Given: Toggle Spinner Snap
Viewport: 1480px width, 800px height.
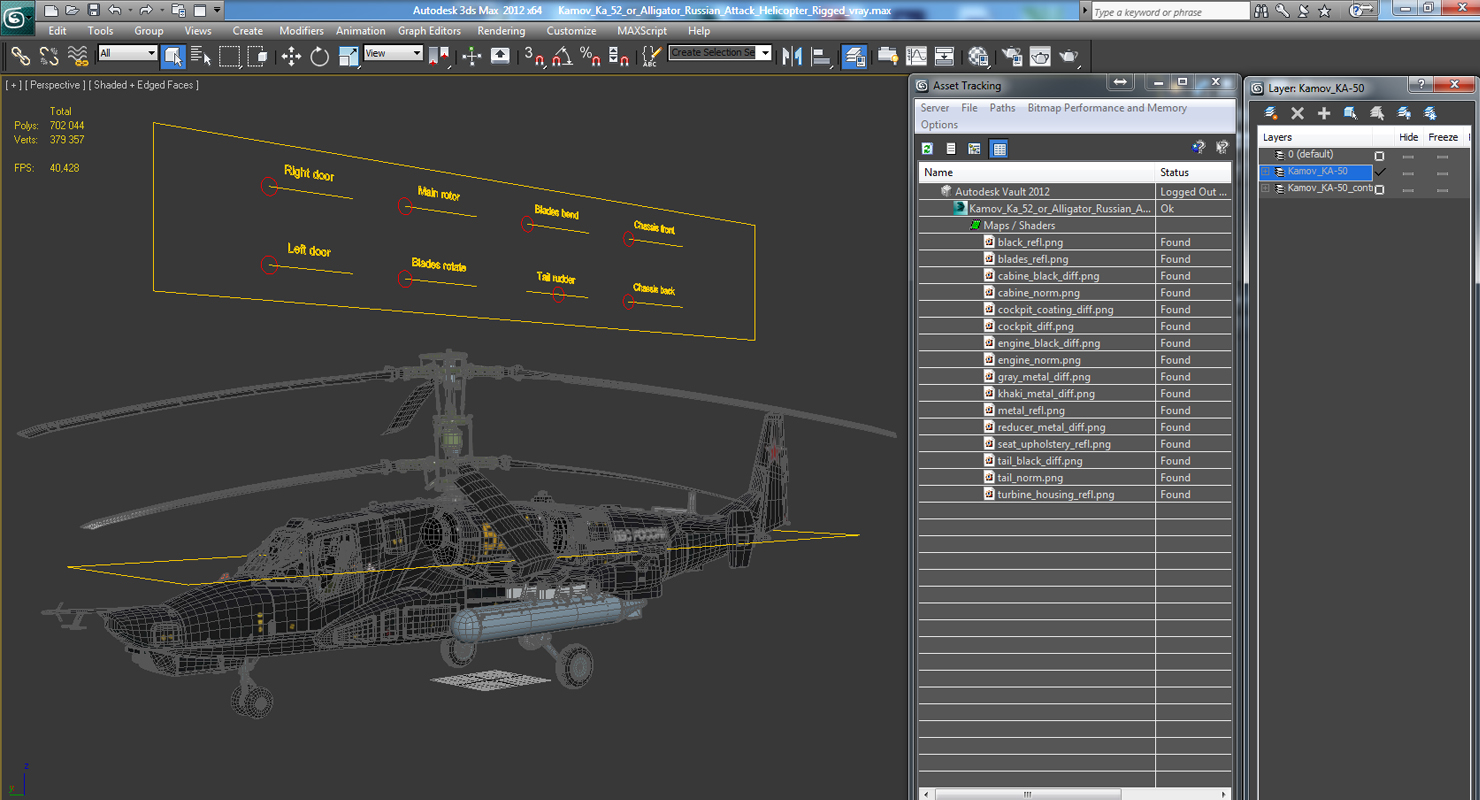Looking at the screenshot, I should [x=619, y=56].
